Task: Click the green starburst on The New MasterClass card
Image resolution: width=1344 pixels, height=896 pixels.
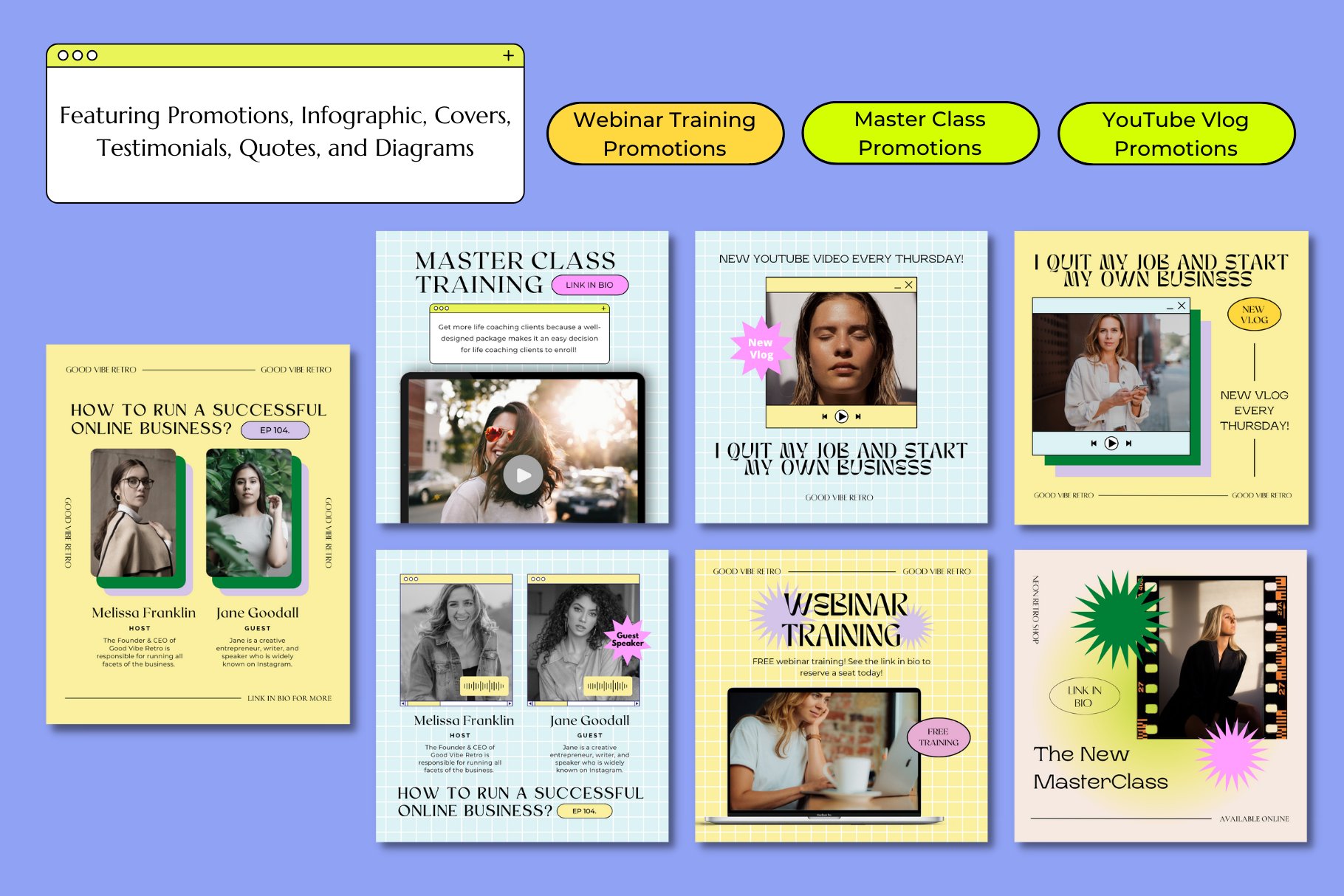Action: pos(1117,617)
